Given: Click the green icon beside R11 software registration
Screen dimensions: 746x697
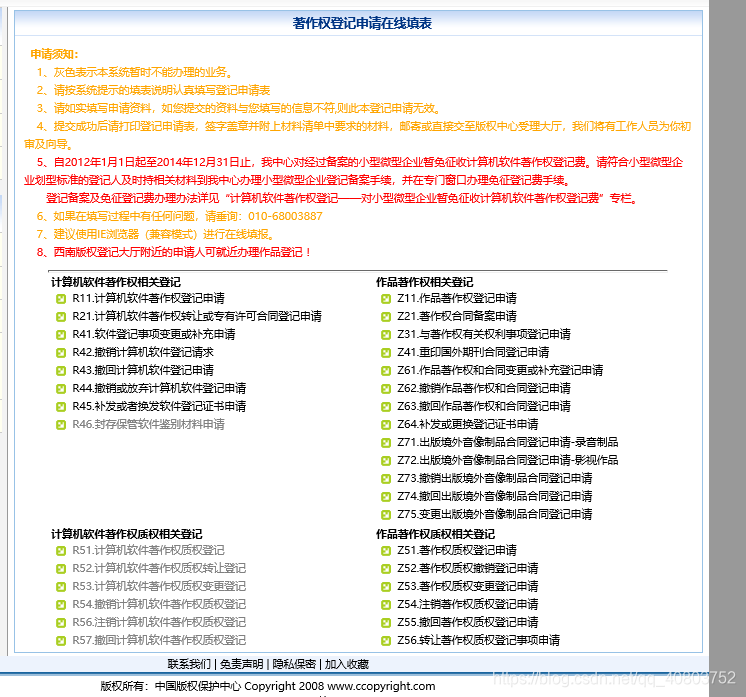Looking at the screenshot, I should coord(61,299).
